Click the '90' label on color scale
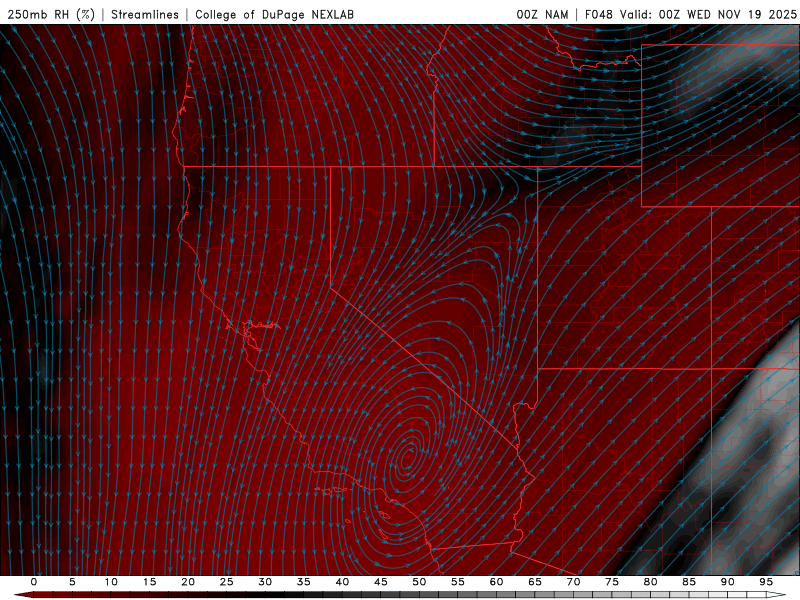Viewport: 800px width, 600px height. [x=728, y=582]
